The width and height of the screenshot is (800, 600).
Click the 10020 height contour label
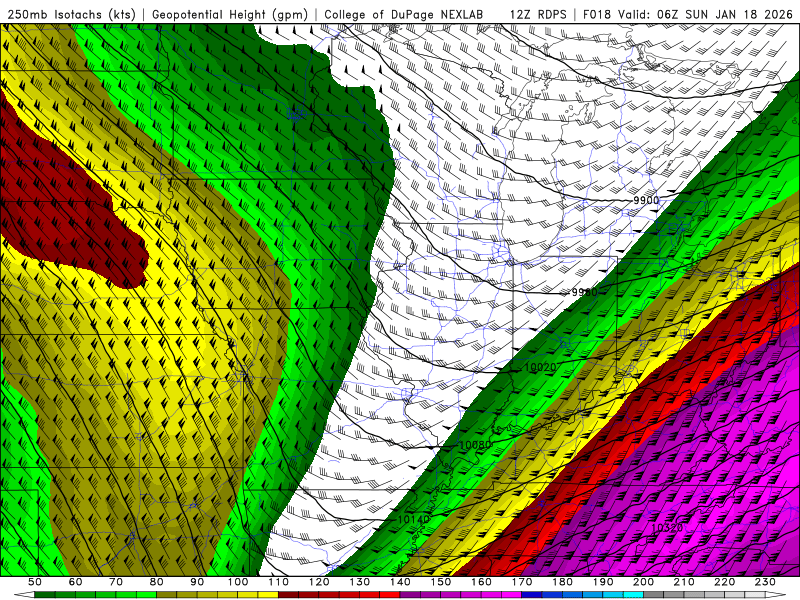tap(540, 367)
